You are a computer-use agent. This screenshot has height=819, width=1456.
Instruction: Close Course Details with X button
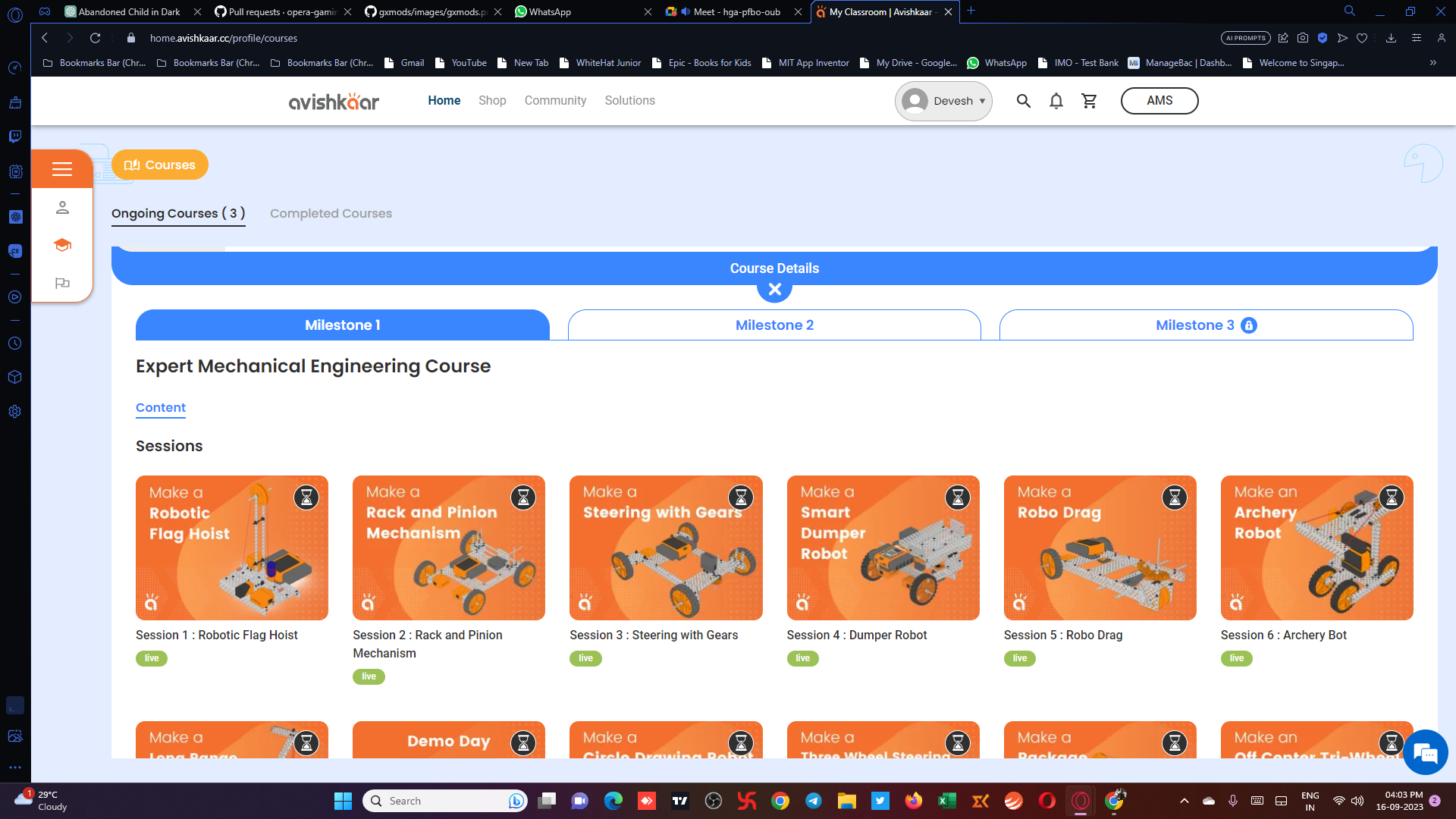tap(774, 289)
